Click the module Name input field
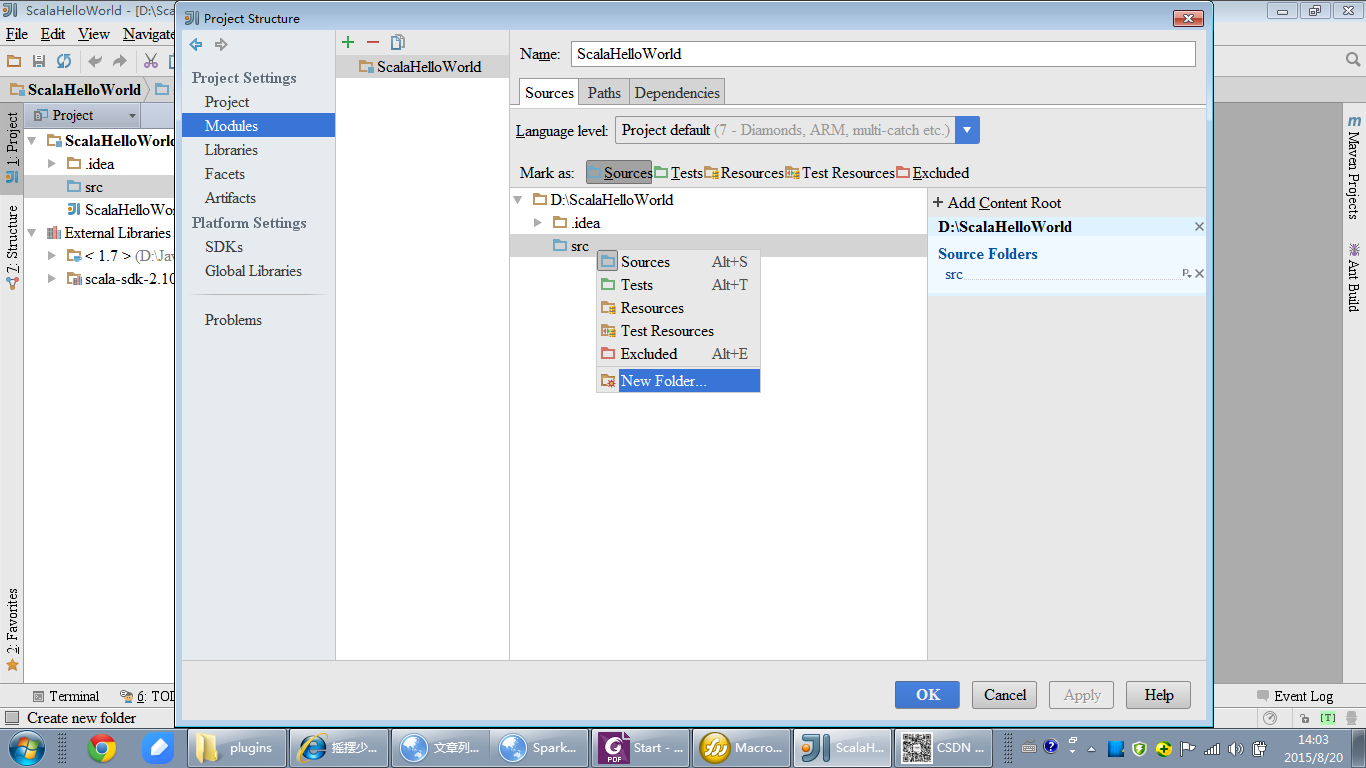This screenshot has height=768, width=1366. [883, 54]
